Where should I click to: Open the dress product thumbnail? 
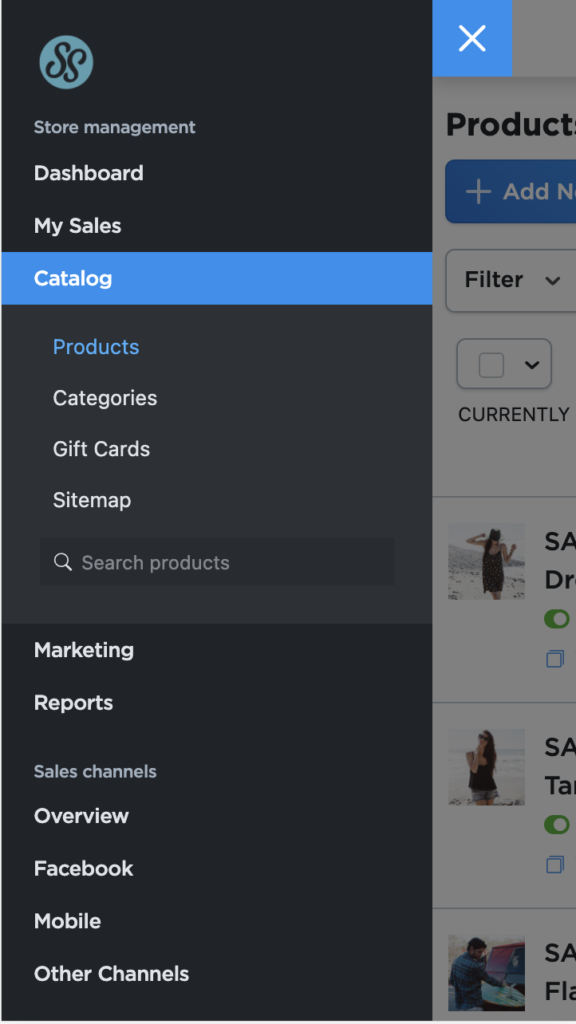coord(487,561)
